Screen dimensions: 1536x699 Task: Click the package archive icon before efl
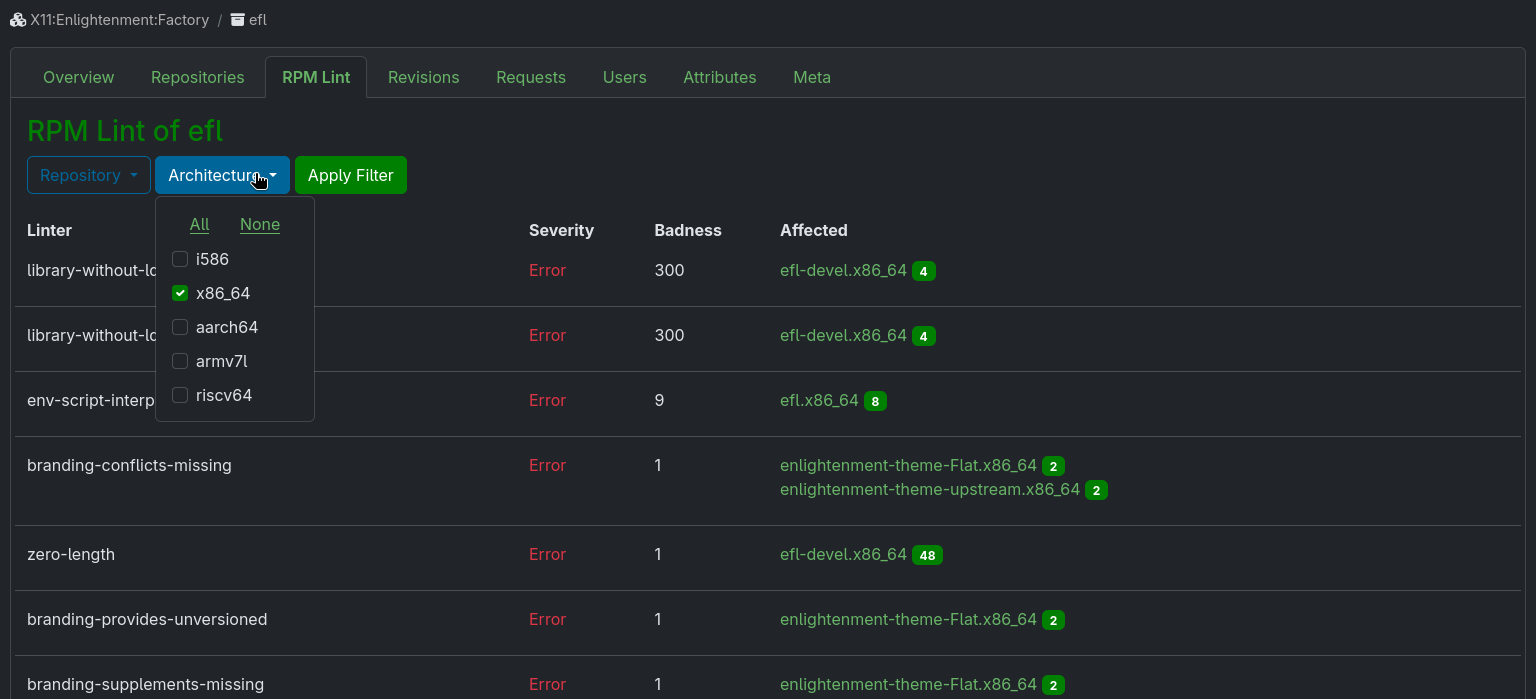pos(237,19)
